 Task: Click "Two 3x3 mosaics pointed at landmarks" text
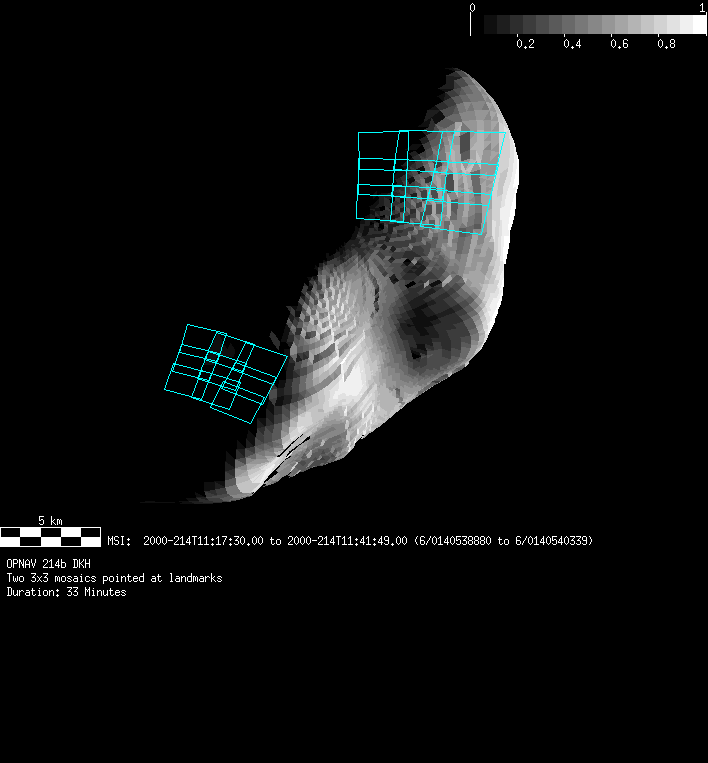114,578
